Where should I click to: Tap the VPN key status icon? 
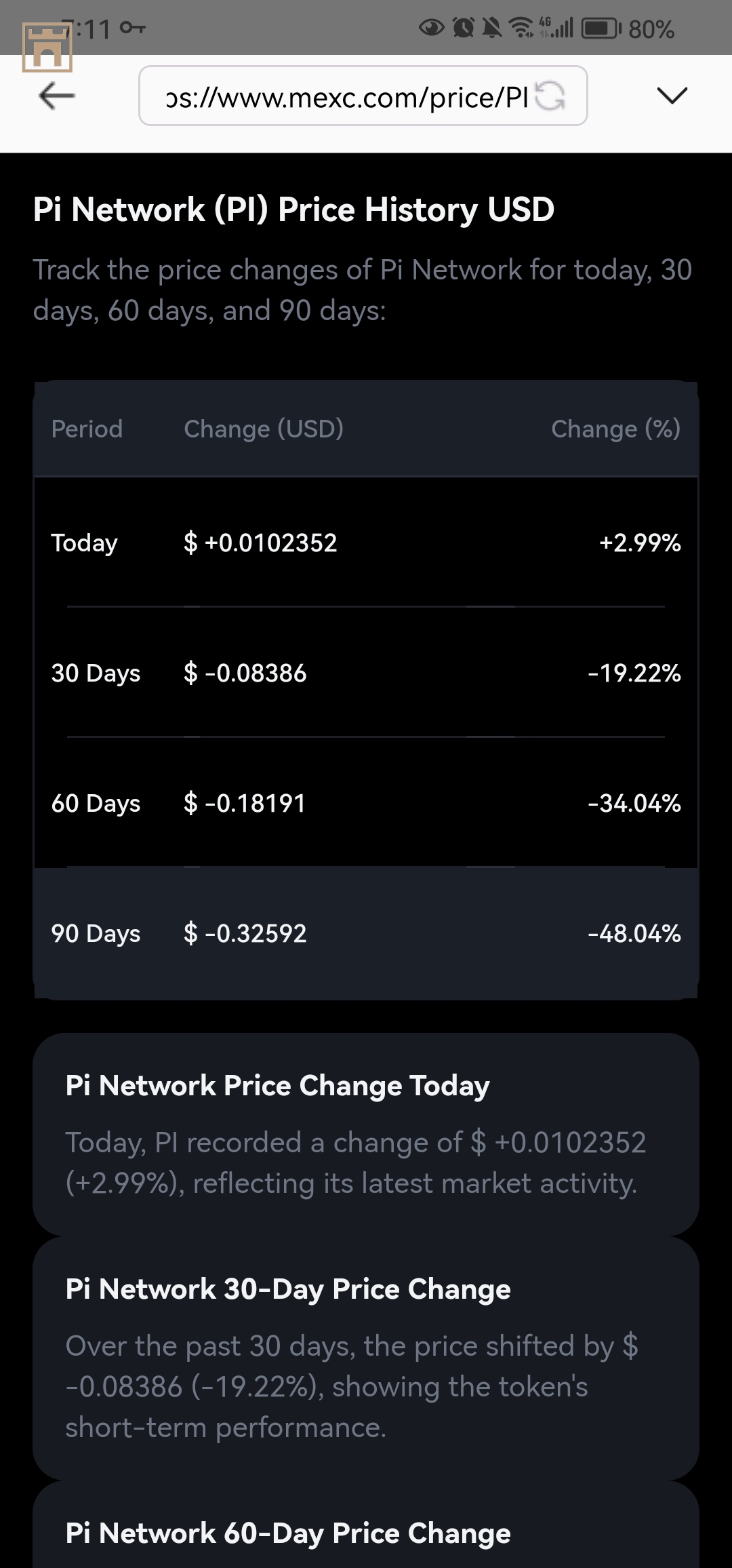point(132,28)
